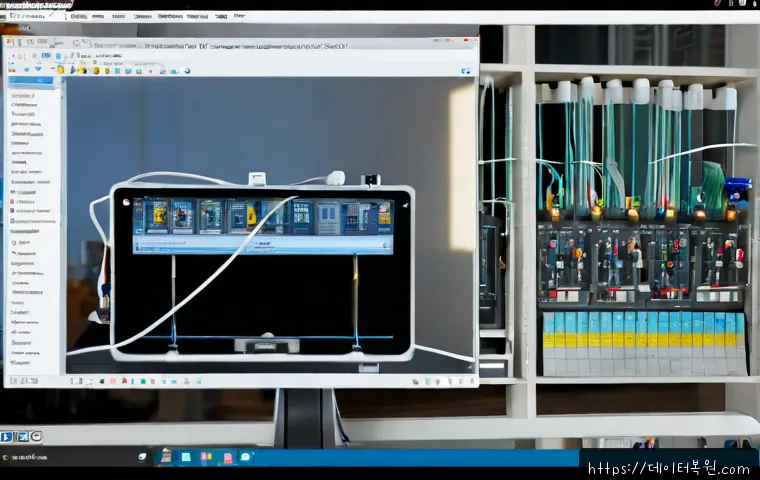Click the pink icon at the start of the upper toolbar
This screenshot has width=760, height=480.
point(19,56)
